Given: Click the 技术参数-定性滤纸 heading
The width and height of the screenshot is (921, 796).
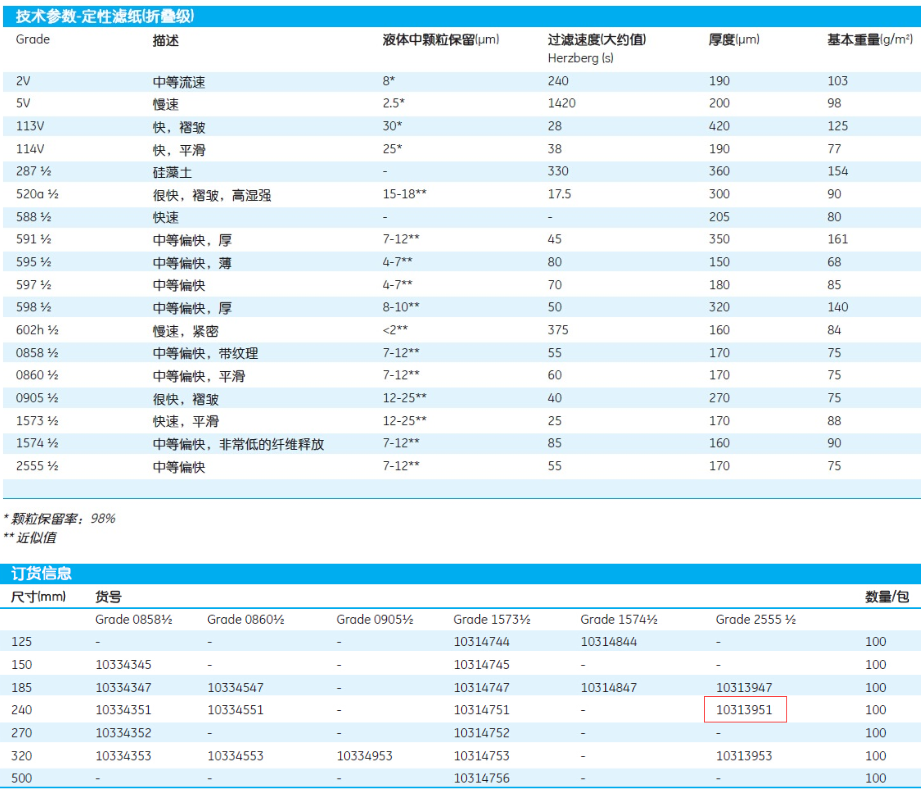Looking at the screenshot, I should click(x=105, y=16).
